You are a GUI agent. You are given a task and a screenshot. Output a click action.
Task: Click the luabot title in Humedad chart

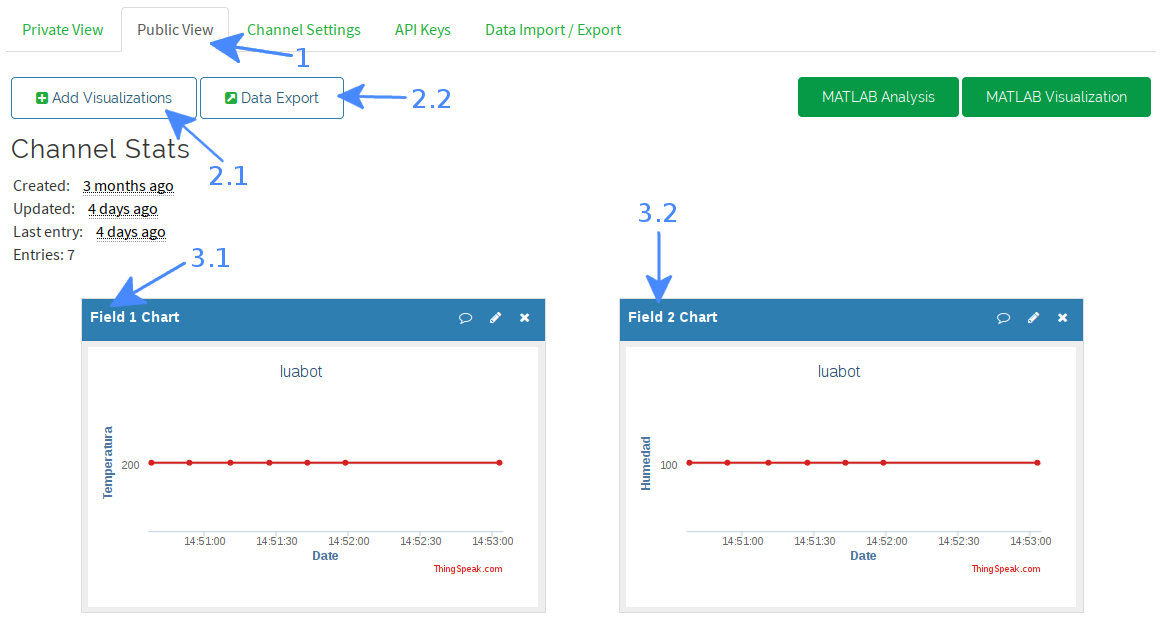pos(839,371)
